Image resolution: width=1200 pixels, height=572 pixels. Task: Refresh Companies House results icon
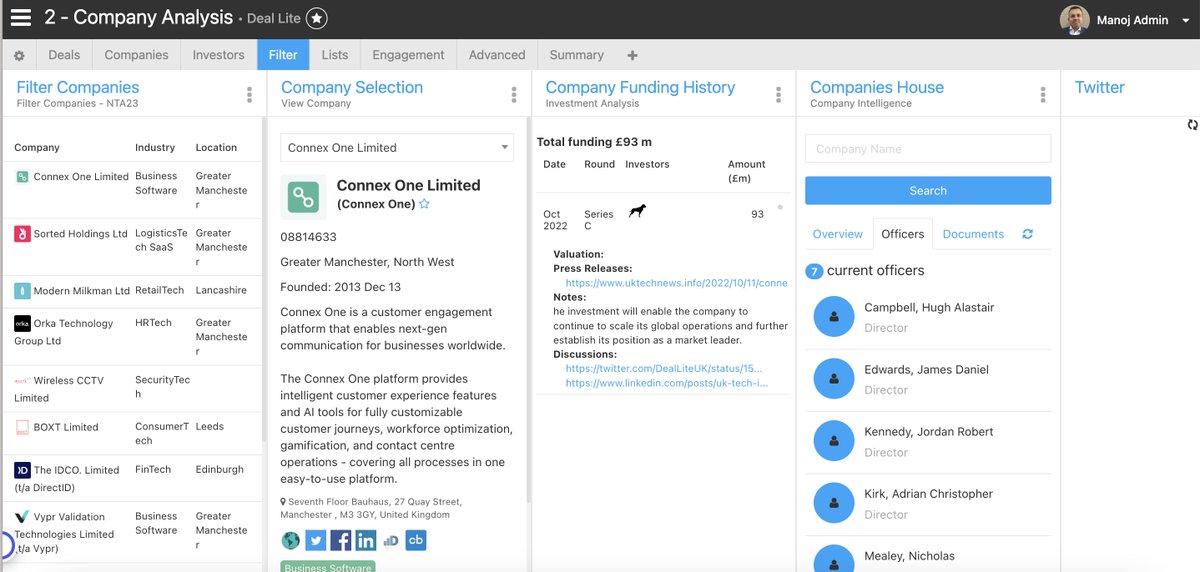coord(1027,234)
